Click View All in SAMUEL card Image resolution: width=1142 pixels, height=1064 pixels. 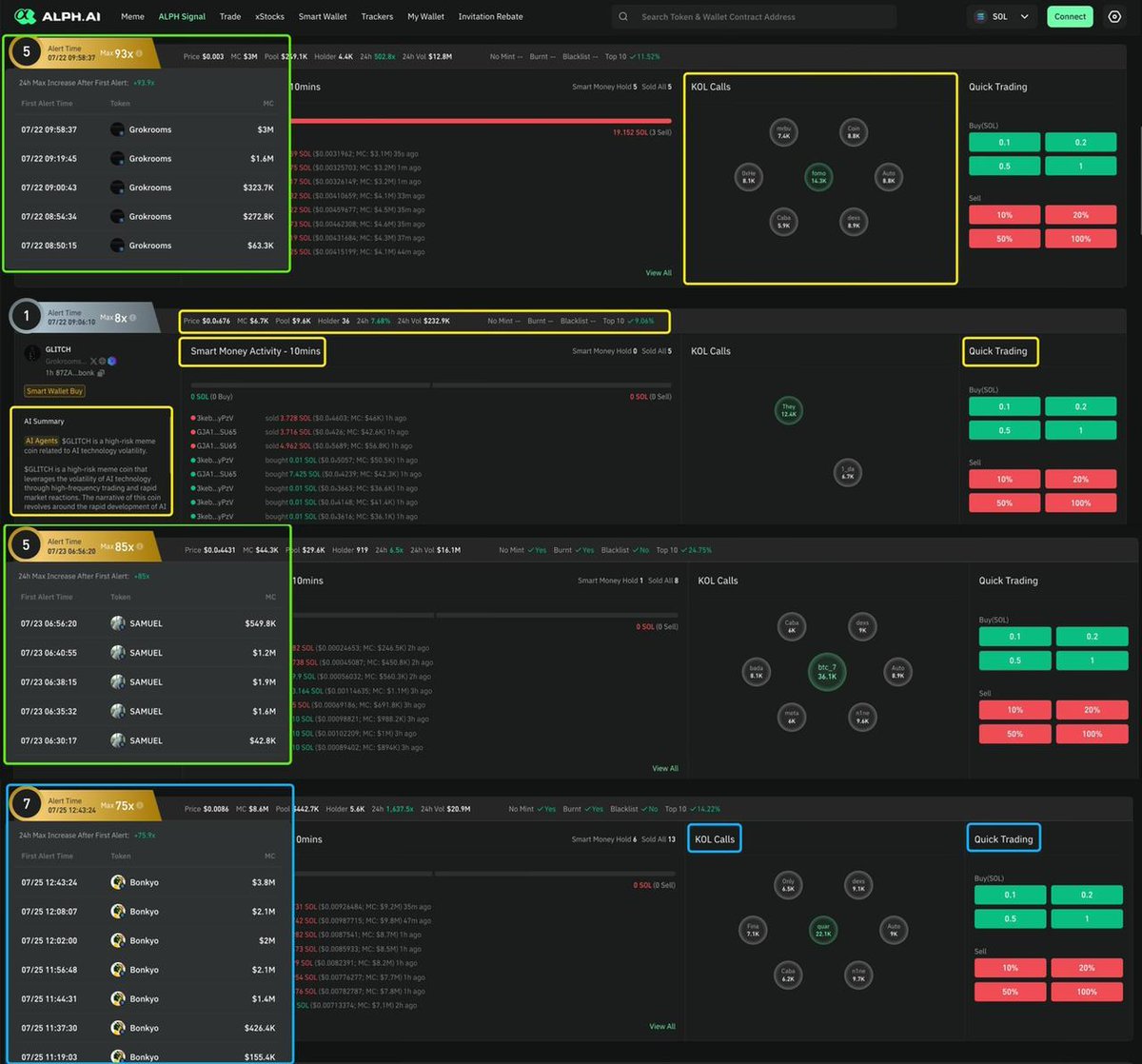click(x=665, y=768)
